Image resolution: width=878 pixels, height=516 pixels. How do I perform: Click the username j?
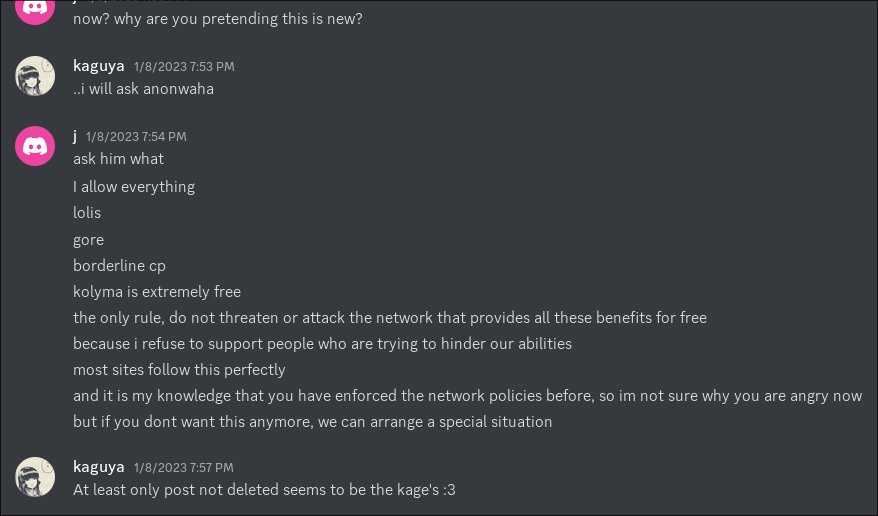click(x=75, y=136)
